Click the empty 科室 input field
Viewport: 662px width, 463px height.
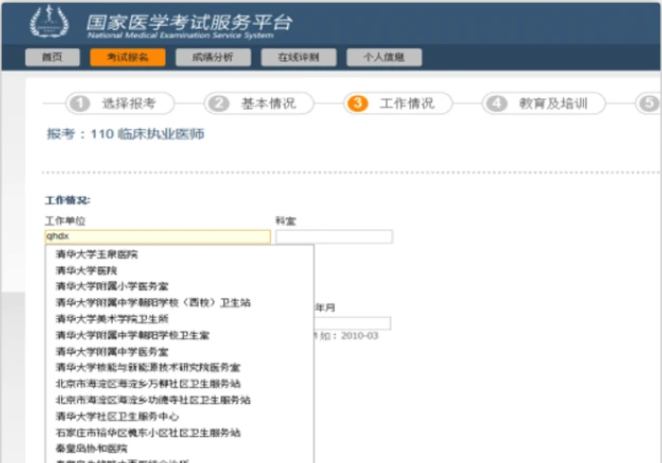coord(334,236)
